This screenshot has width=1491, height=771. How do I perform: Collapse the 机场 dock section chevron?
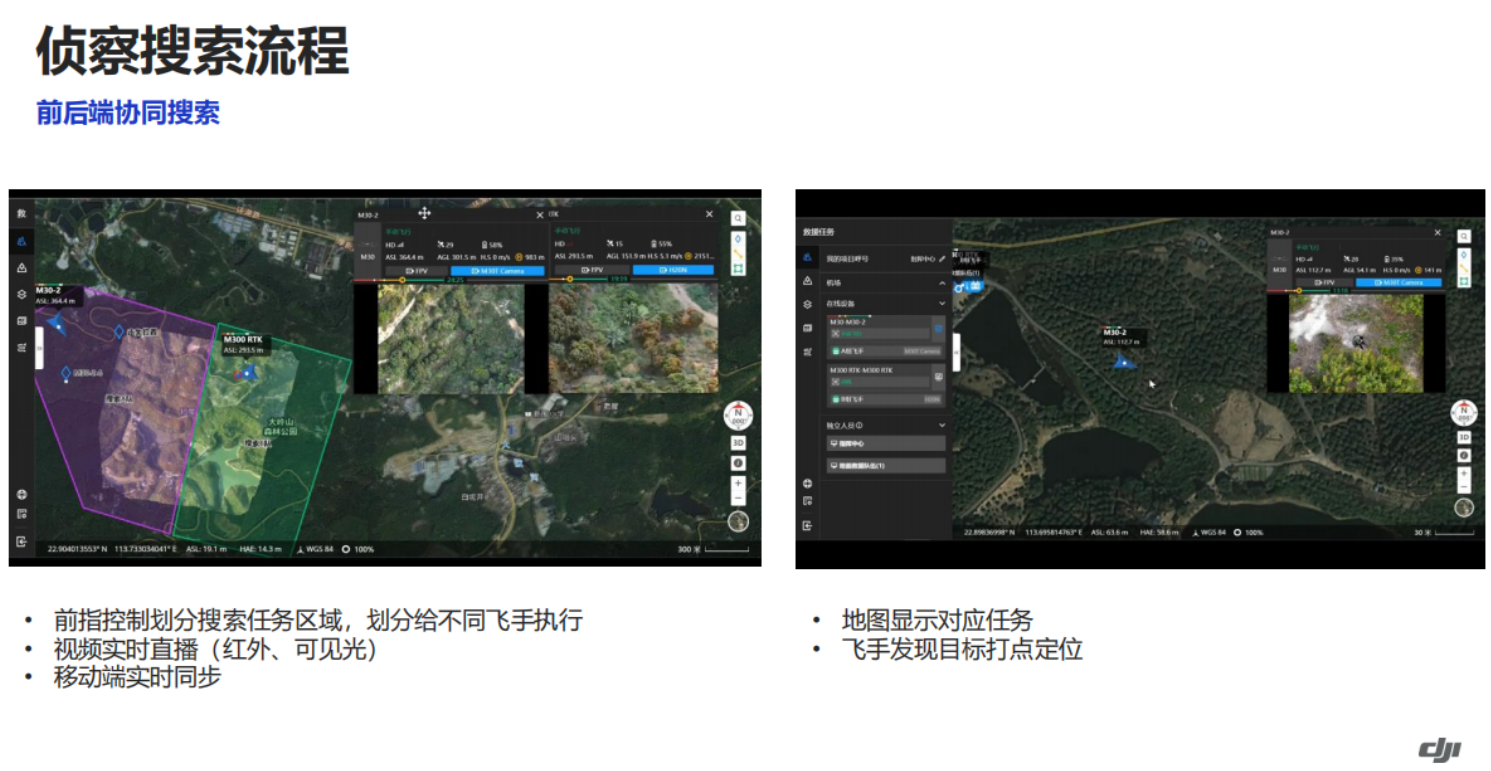pos(942,283)
